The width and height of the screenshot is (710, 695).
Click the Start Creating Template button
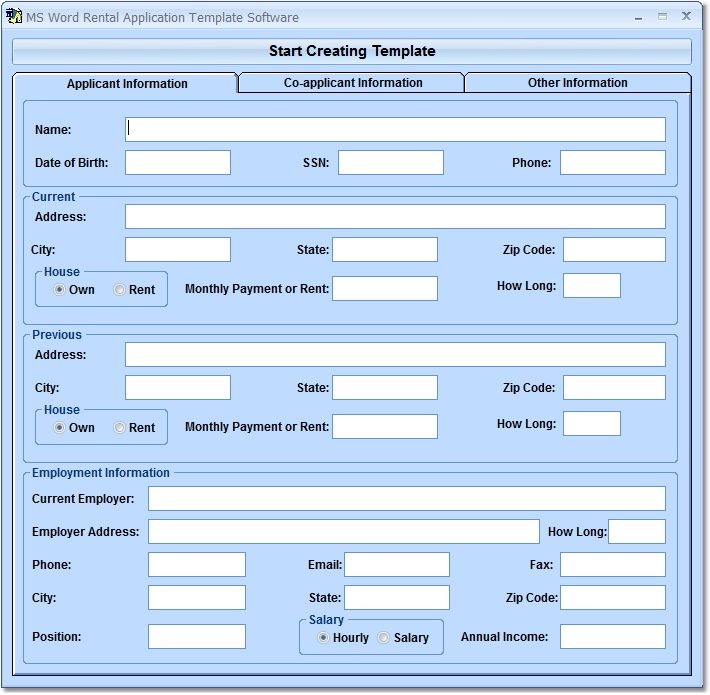point(352,51)
